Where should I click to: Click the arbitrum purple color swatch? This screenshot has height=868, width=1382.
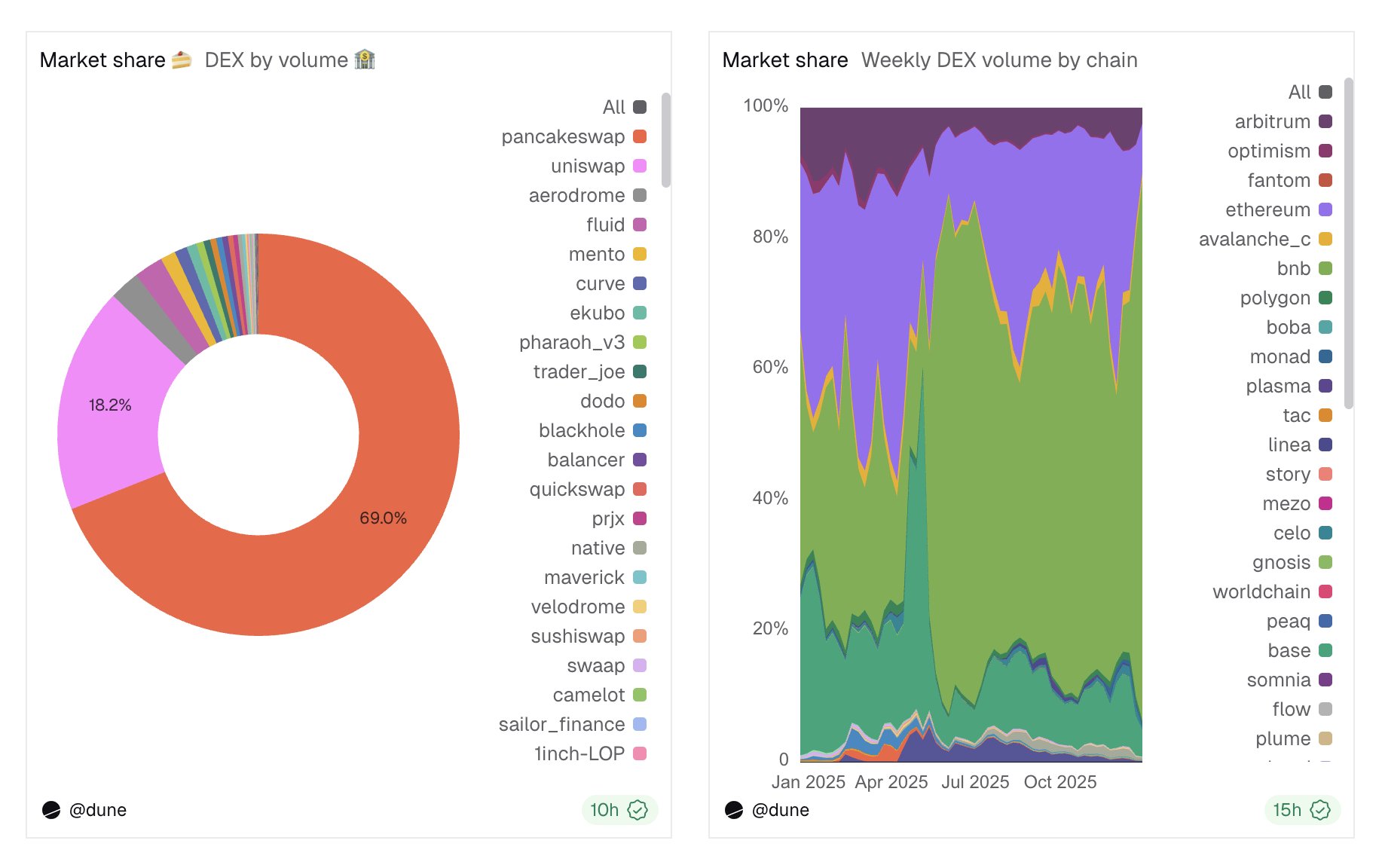coord(1325,121)
